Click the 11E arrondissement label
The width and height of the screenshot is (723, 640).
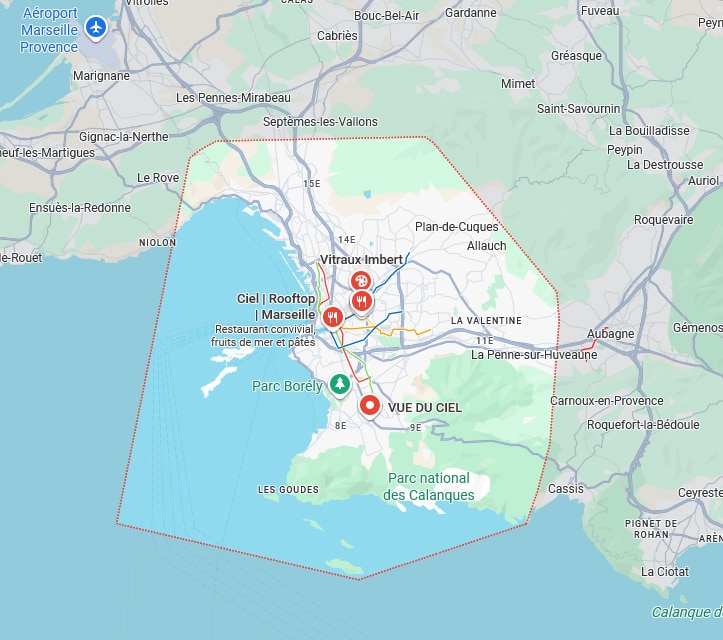485,340
